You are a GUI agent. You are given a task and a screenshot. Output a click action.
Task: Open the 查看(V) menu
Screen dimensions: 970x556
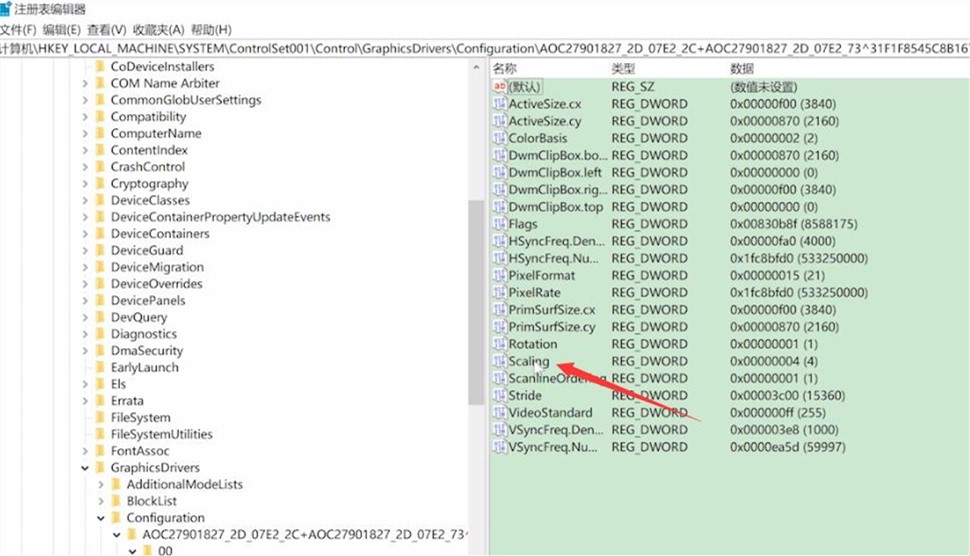[x=106, y=30]
